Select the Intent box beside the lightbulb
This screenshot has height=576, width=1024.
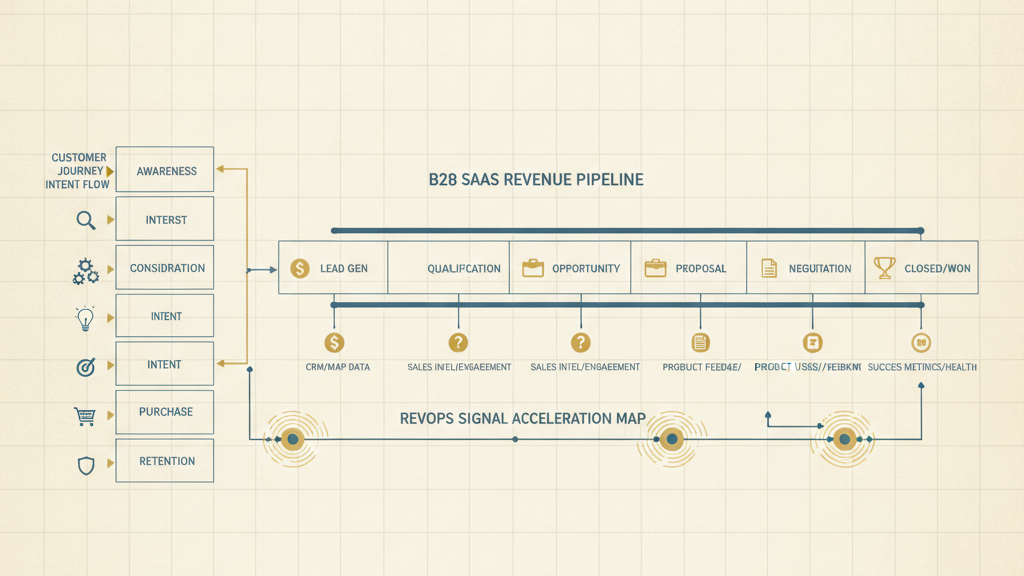click(165, 315)
